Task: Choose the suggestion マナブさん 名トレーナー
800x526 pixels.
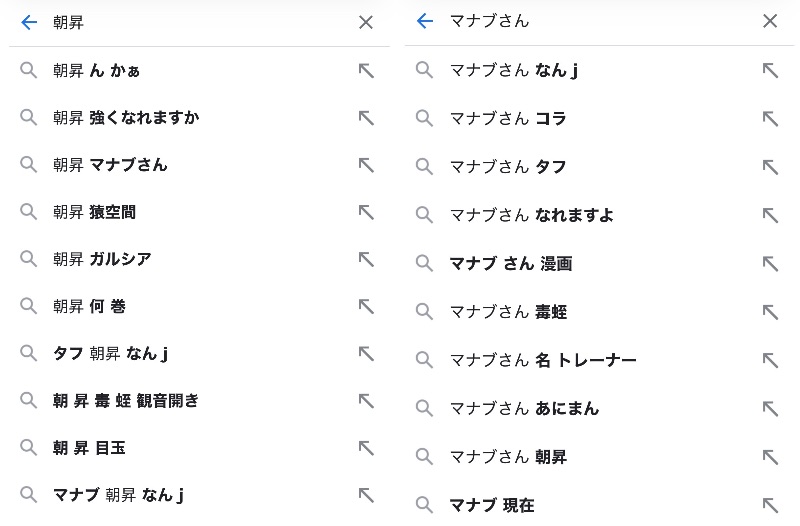Action: (x=543, y=360)
